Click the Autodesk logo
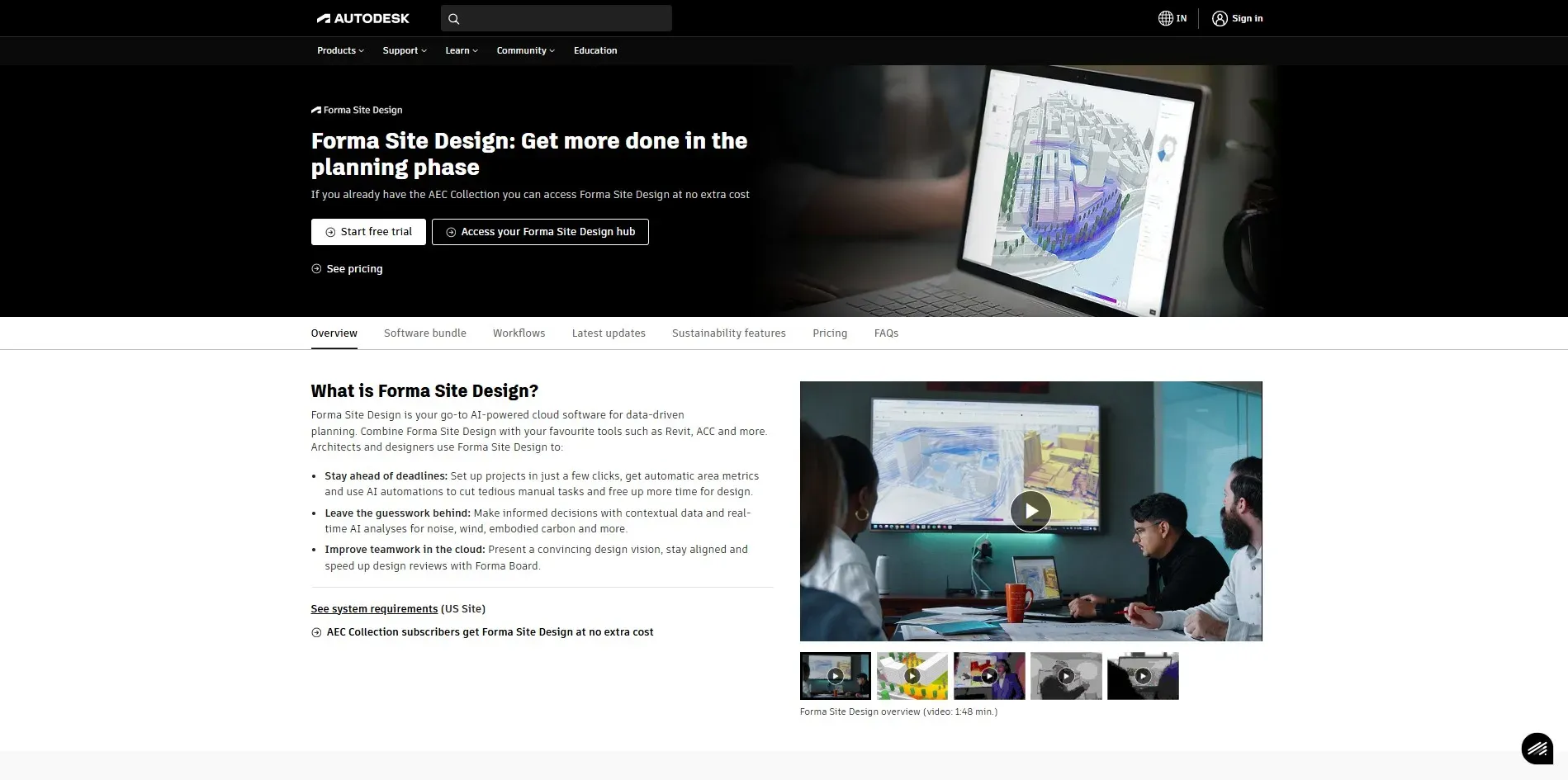 363,17
